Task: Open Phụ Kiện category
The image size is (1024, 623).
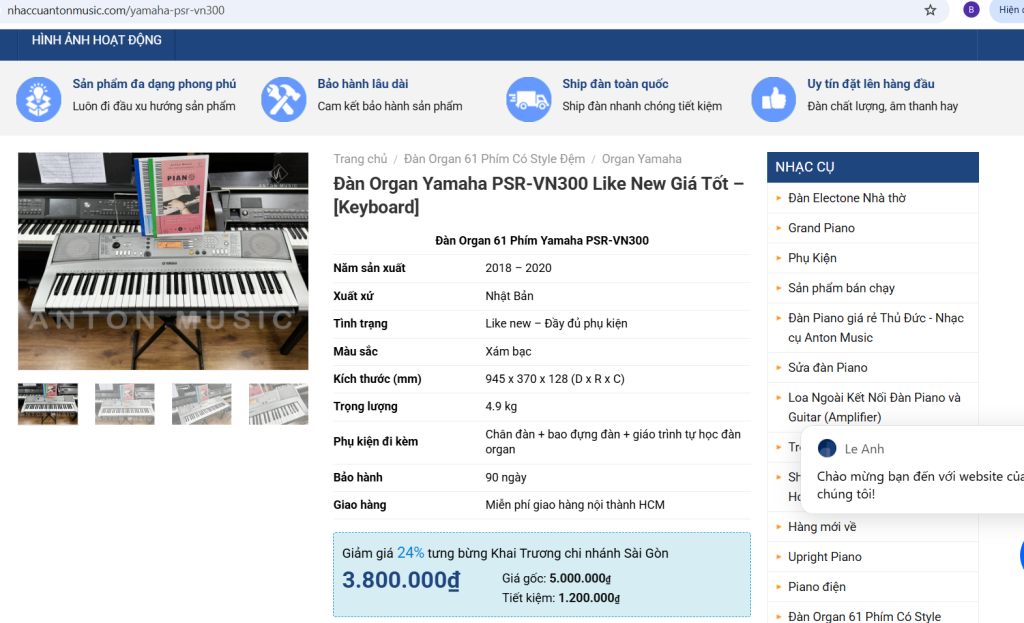Action: tap(812, 258)
